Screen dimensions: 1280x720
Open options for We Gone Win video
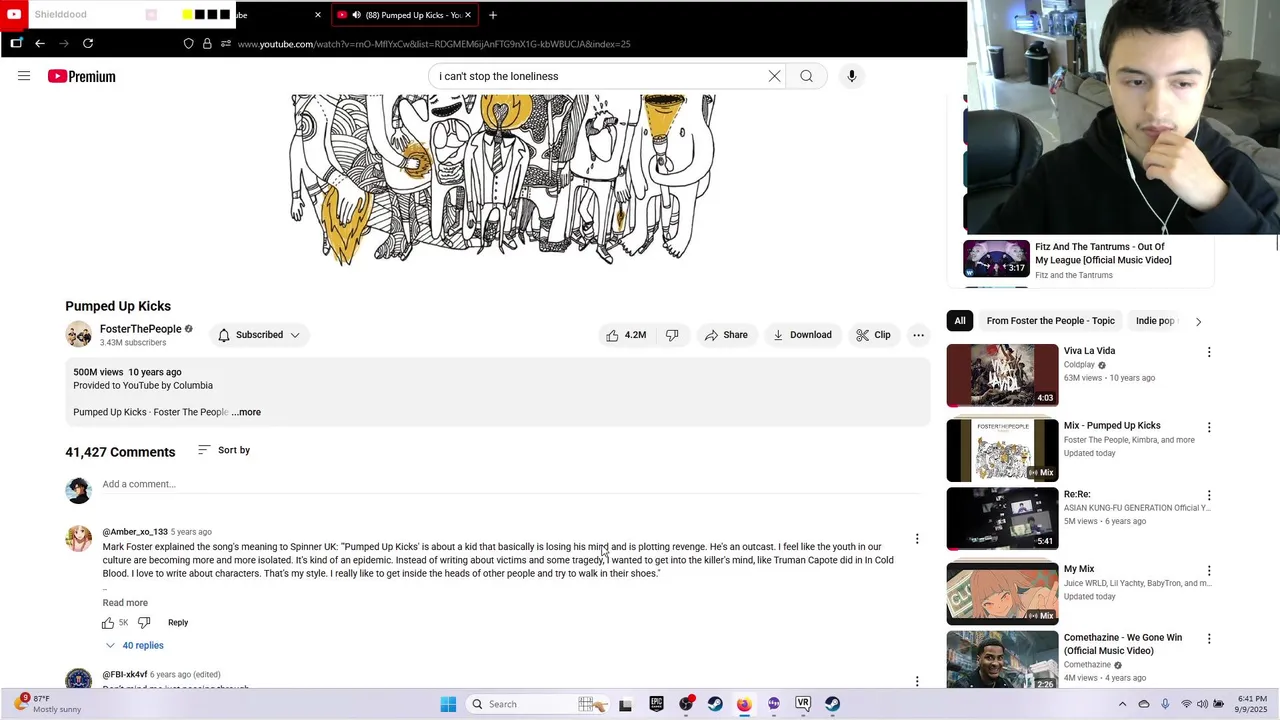tap(1209, 638)
